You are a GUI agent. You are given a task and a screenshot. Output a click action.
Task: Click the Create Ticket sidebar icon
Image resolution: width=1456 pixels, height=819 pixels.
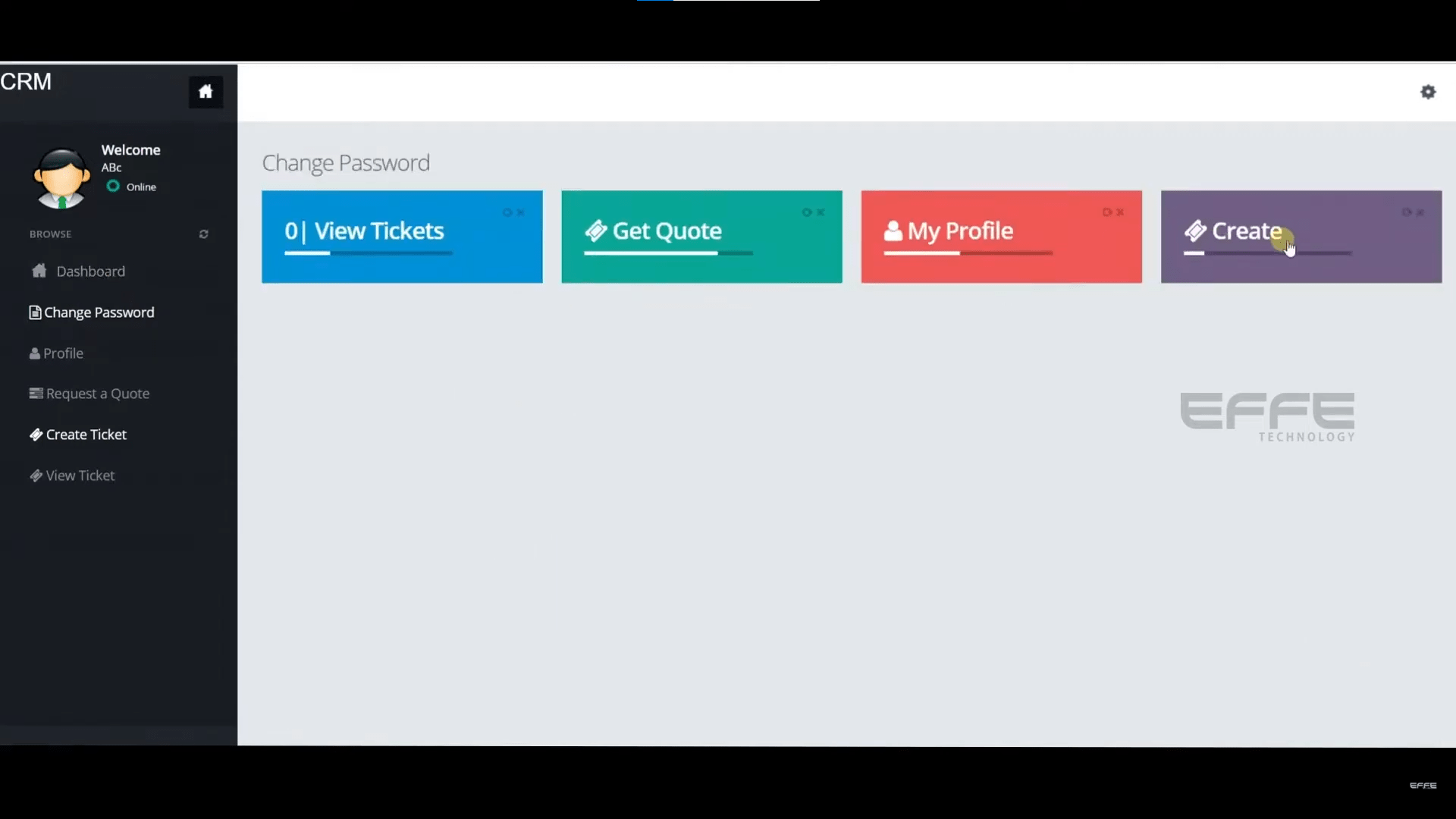pyautogui.click(x=36, y=433)
